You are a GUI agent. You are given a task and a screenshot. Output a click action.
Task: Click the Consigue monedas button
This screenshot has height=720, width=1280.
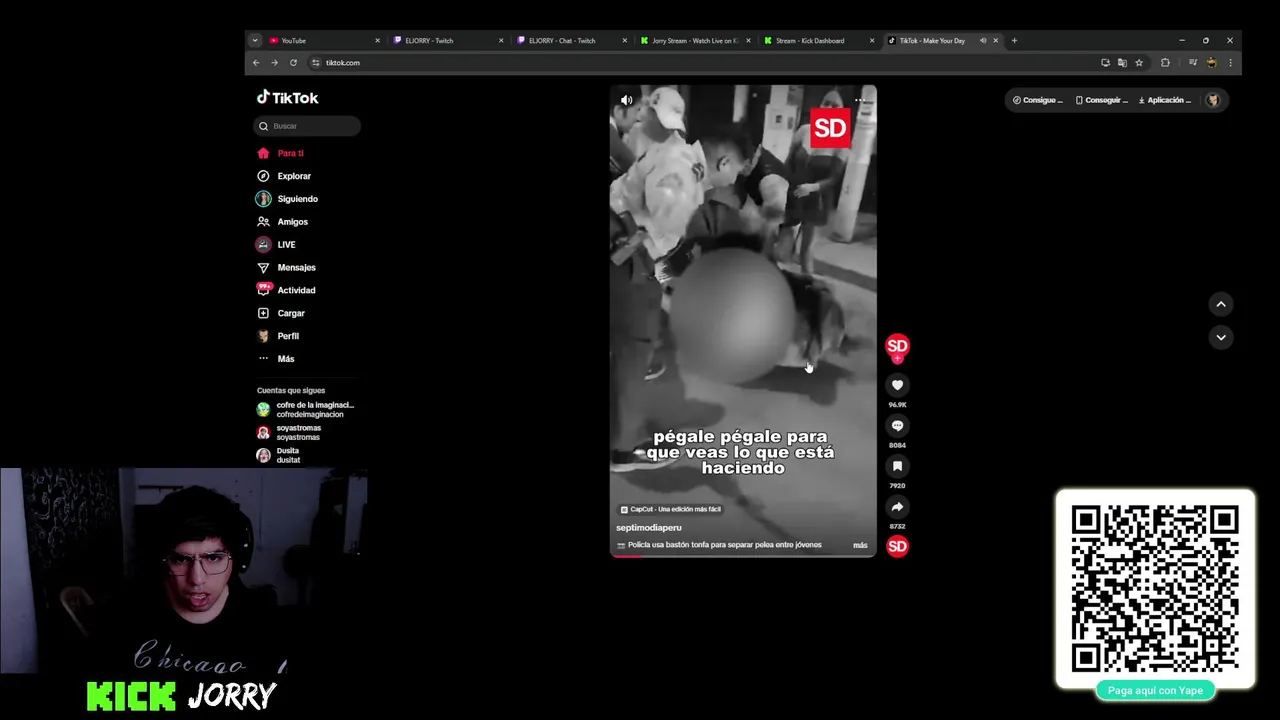tap(1038, 100)
